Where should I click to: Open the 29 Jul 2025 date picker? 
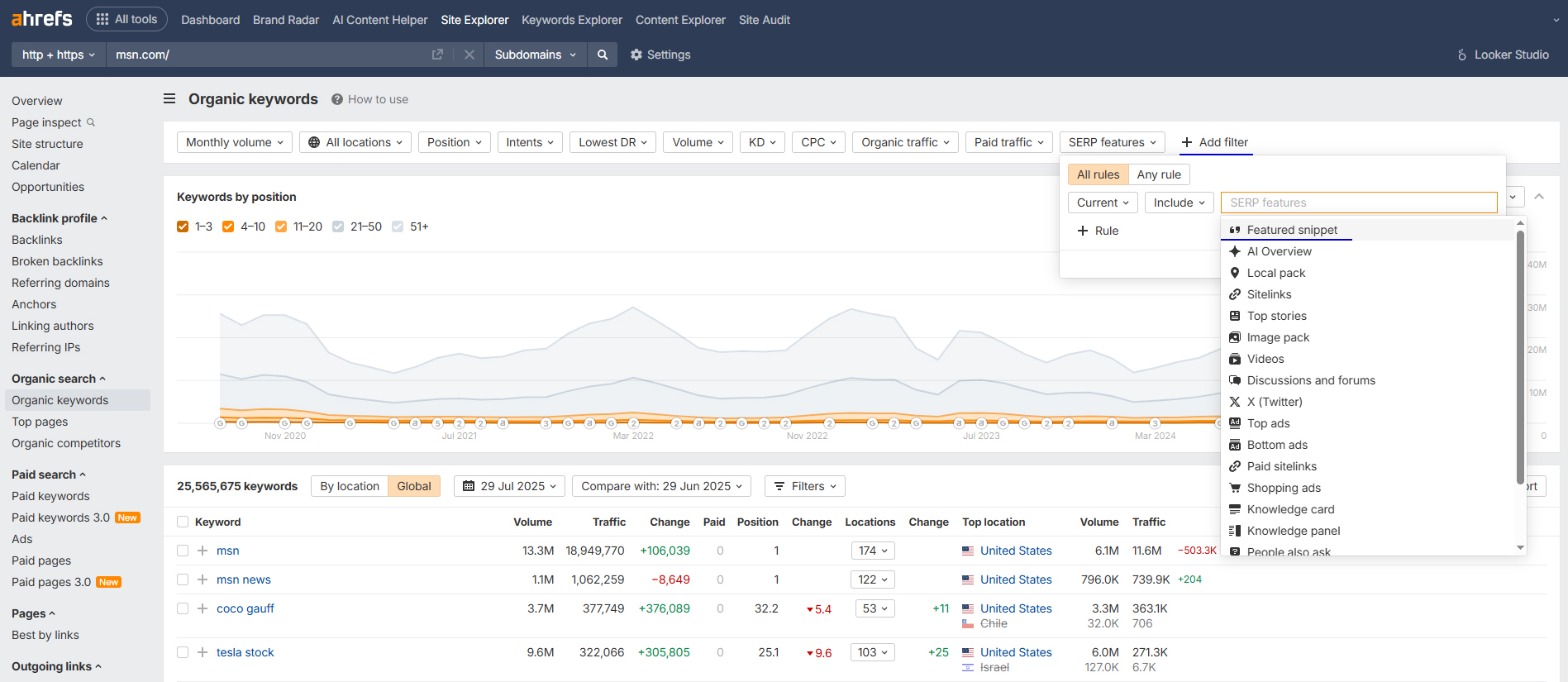509,486
